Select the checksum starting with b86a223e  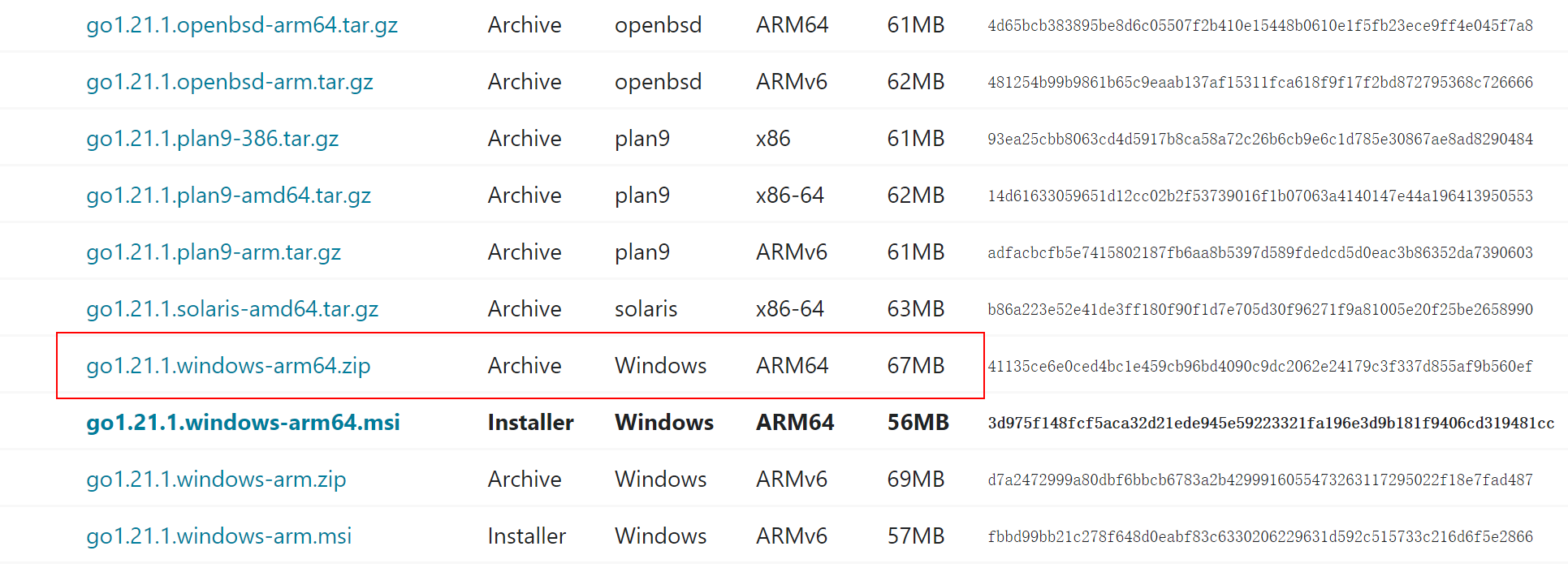(1260, 309)
